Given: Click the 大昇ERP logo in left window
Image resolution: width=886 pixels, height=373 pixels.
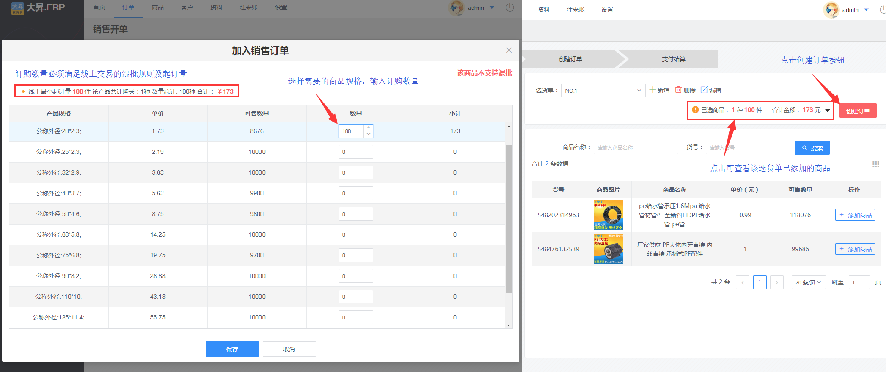Looking at the screenshot, I should pos(39,8).
